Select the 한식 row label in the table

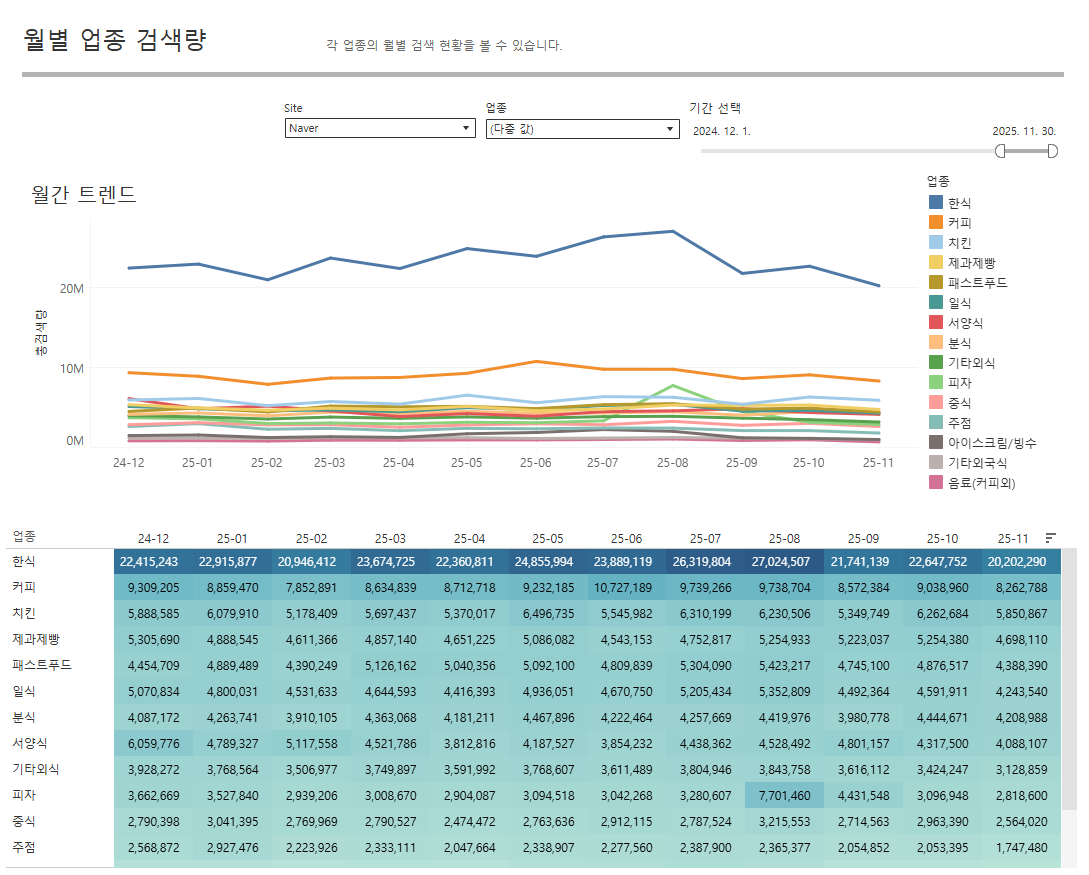23,561
